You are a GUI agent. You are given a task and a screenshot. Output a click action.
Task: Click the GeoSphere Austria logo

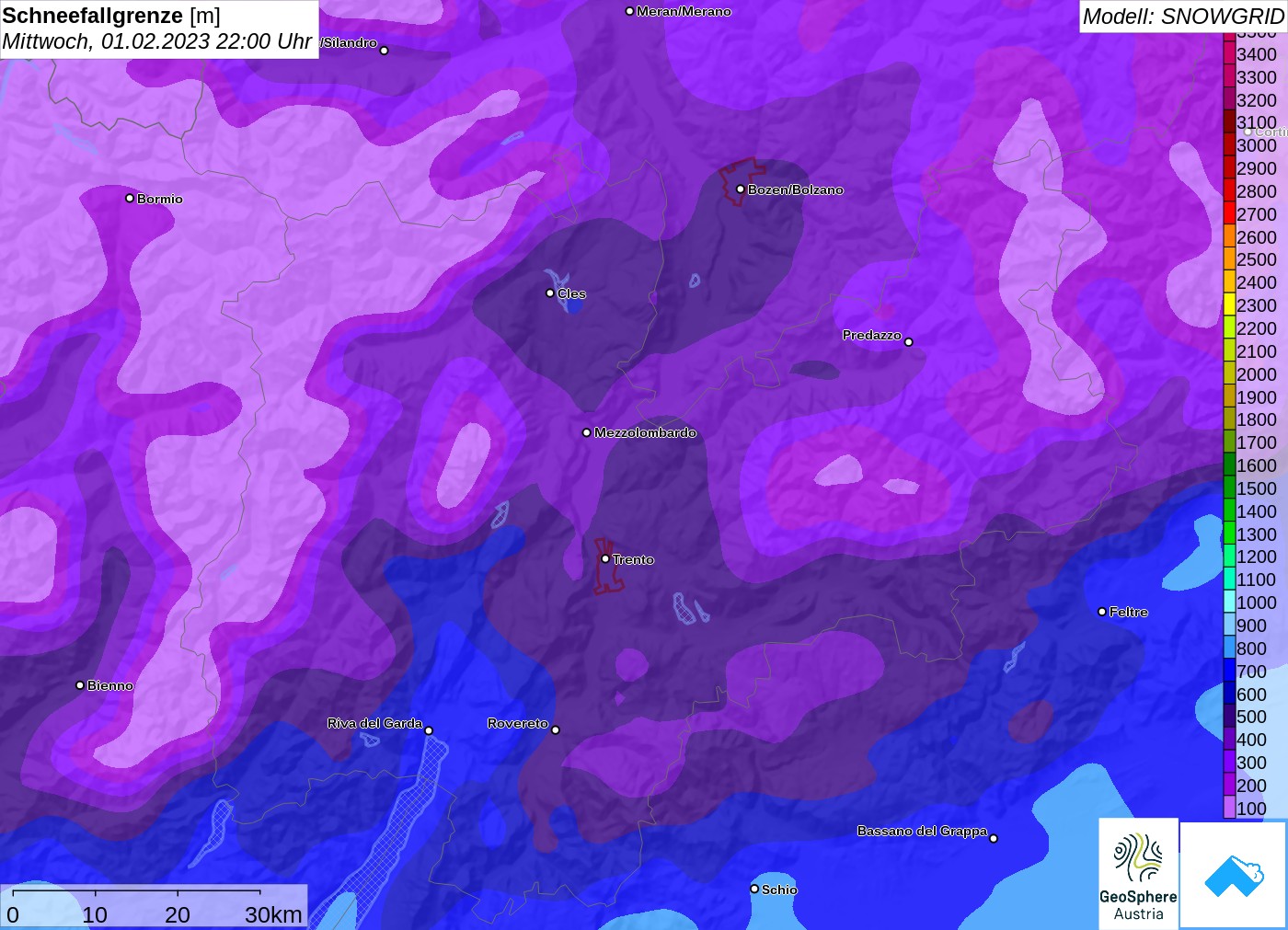pos(1138,873)
